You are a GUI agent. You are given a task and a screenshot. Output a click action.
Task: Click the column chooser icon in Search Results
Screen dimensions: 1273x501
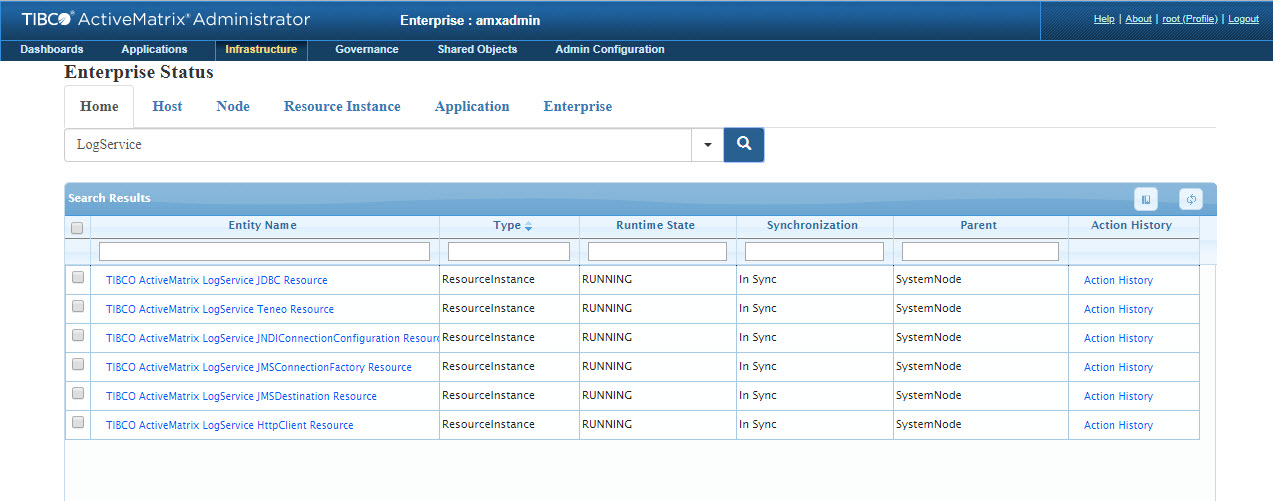point(1145,199)
